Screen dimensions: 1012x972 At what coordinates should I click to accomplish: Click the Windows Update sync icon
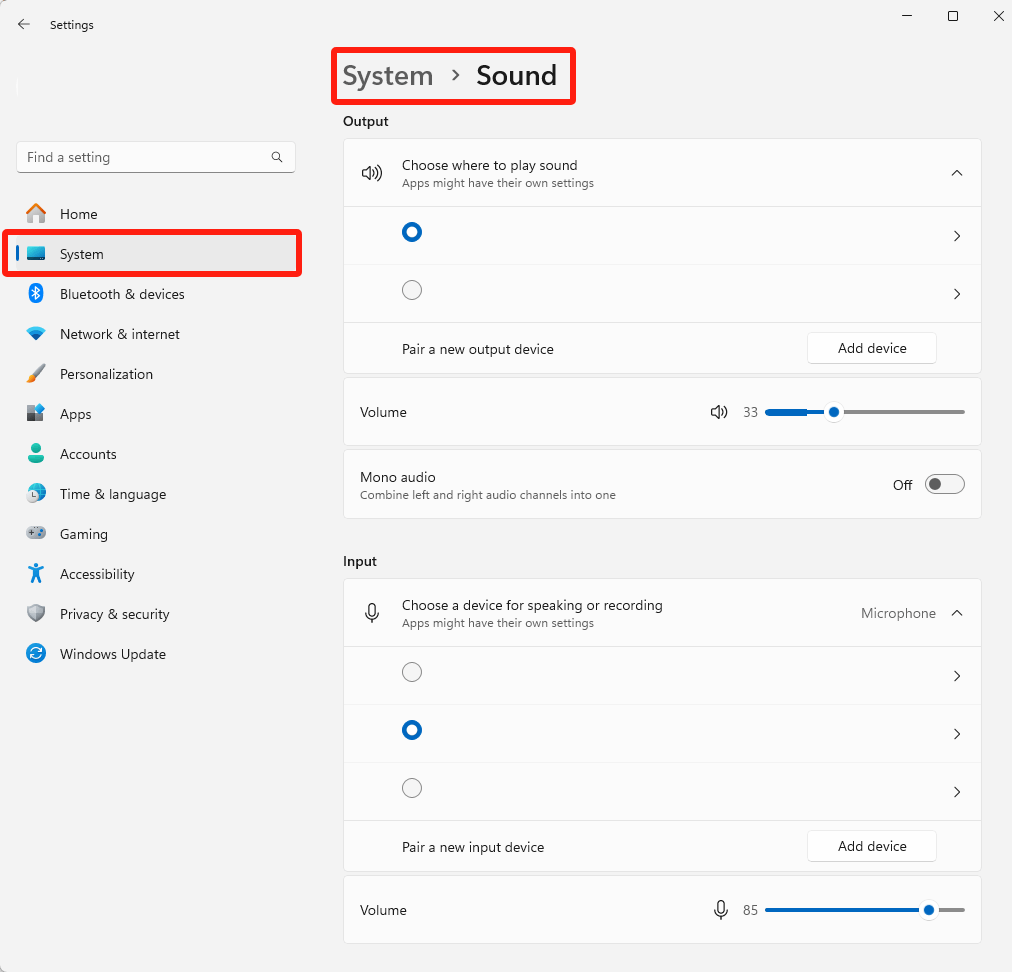[36, 653]
